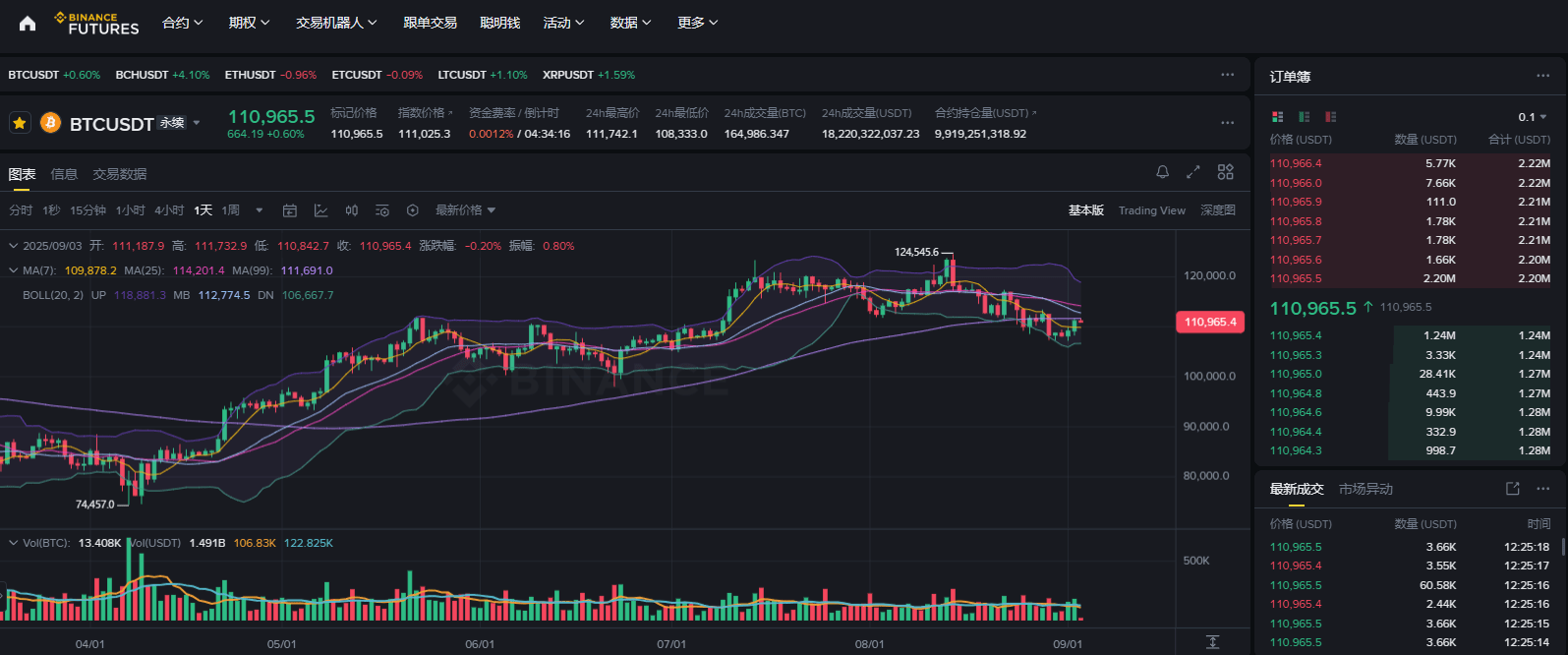Click the 110,966.4 ask price row

pyautogui.click(x=1410, y=163)
